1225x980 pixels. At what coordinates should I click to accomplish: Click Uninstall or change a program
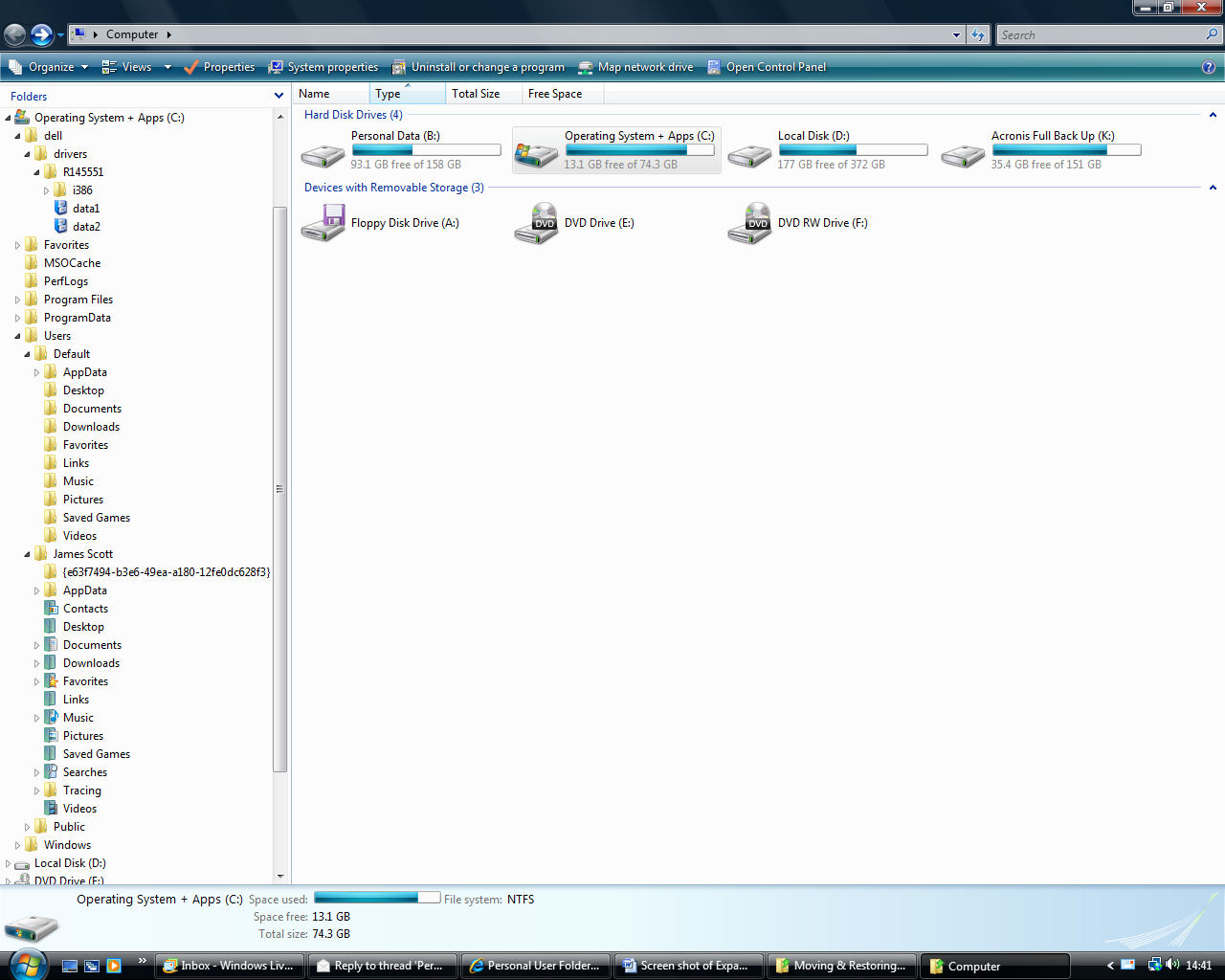479,67
